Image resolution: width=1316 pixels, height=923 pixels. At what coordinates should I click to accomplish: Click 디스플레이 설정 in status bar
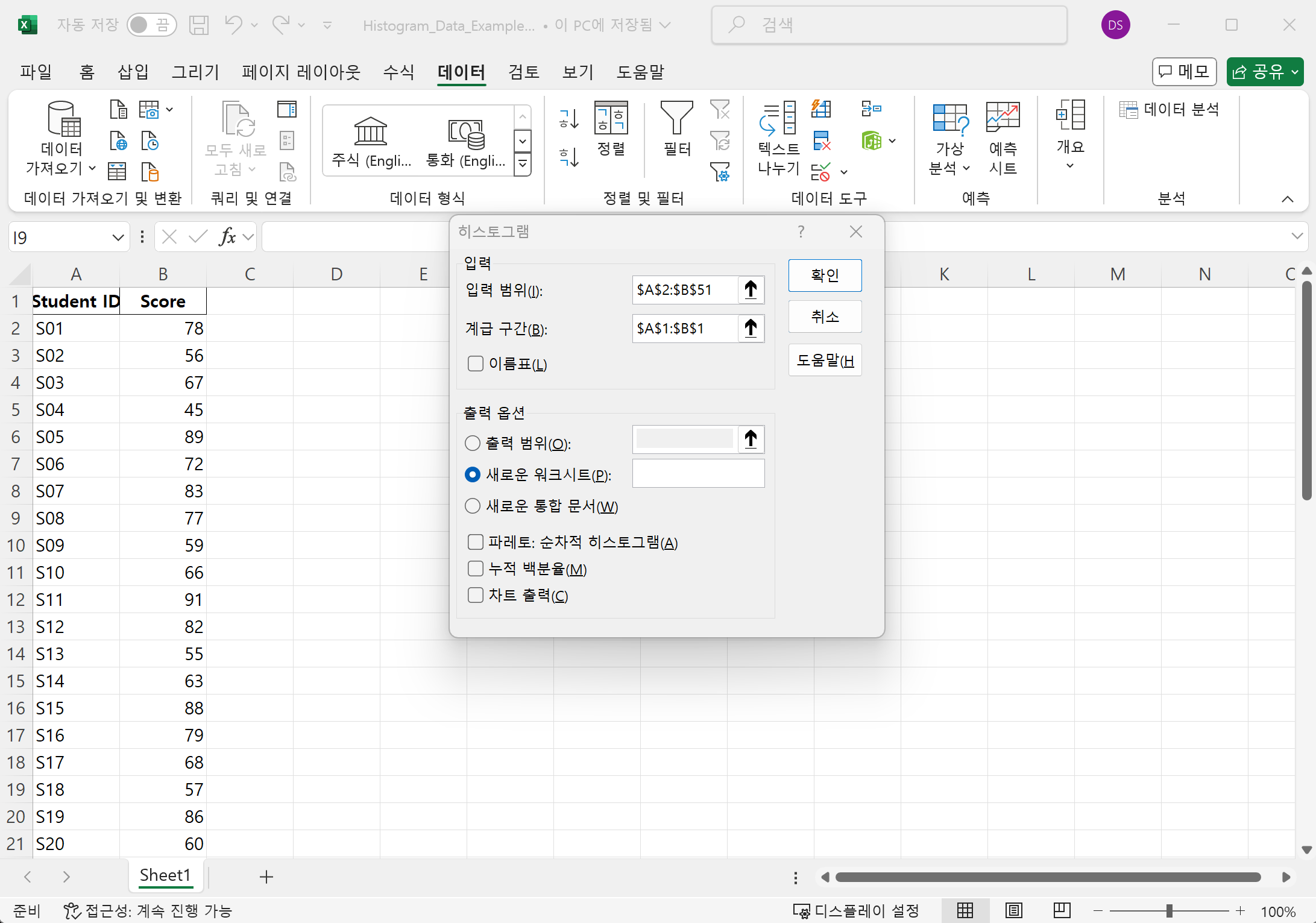[x=856, y=911]
